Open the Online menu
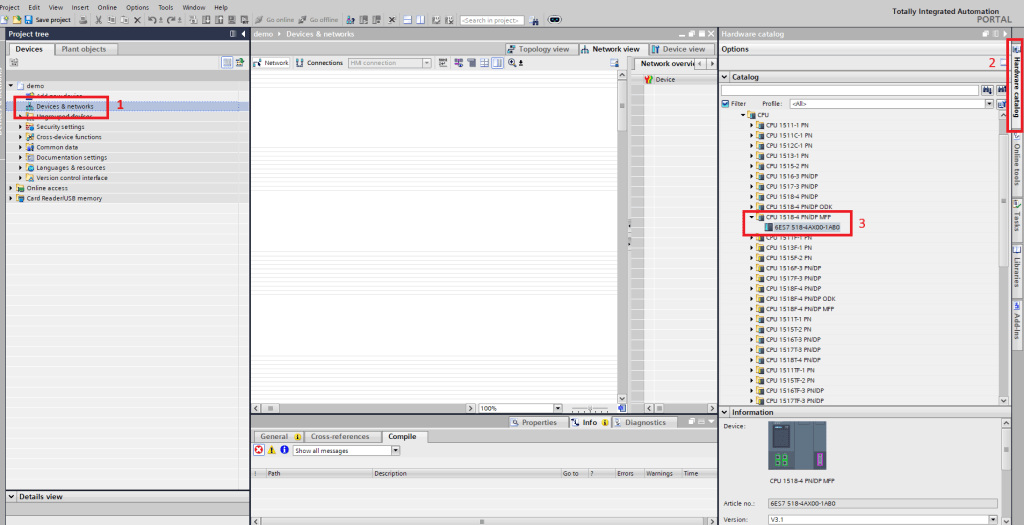 107,7
